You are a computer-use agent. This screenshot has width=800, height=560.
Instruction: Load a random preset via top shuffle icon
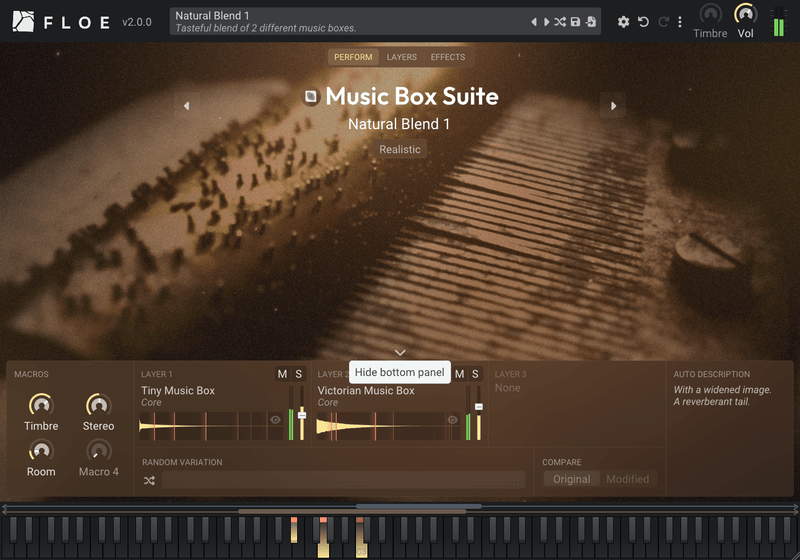(560, 22)
